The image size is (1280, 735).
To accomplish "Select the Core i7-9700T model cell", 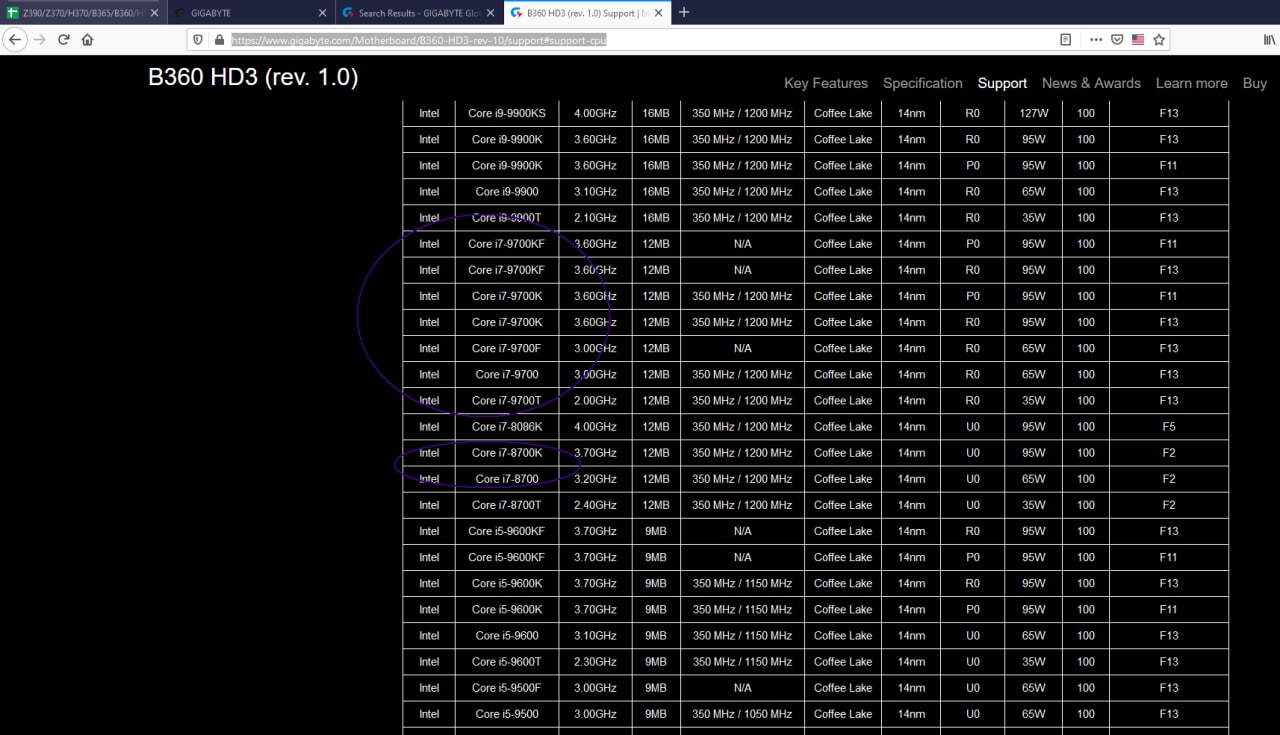I will tap(507, 400).
